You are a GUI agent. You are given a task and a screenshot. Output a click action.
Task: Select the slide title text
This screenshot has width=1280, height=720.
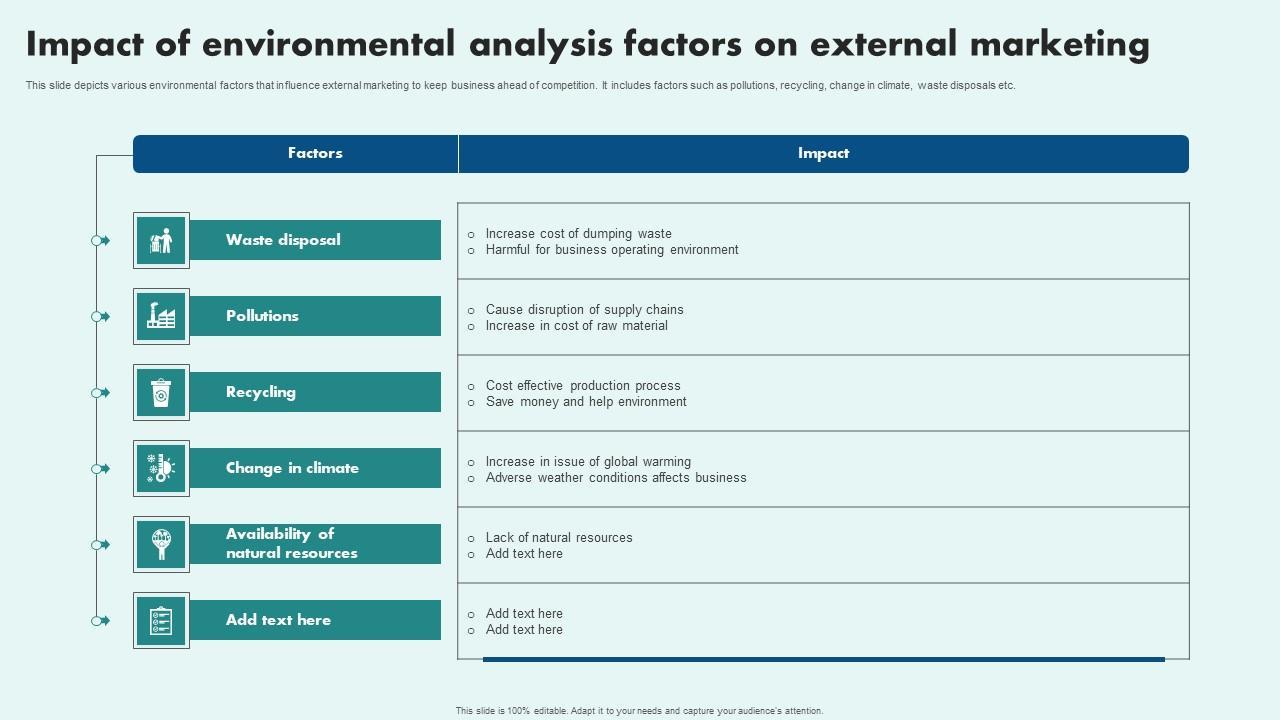point(588,44)
